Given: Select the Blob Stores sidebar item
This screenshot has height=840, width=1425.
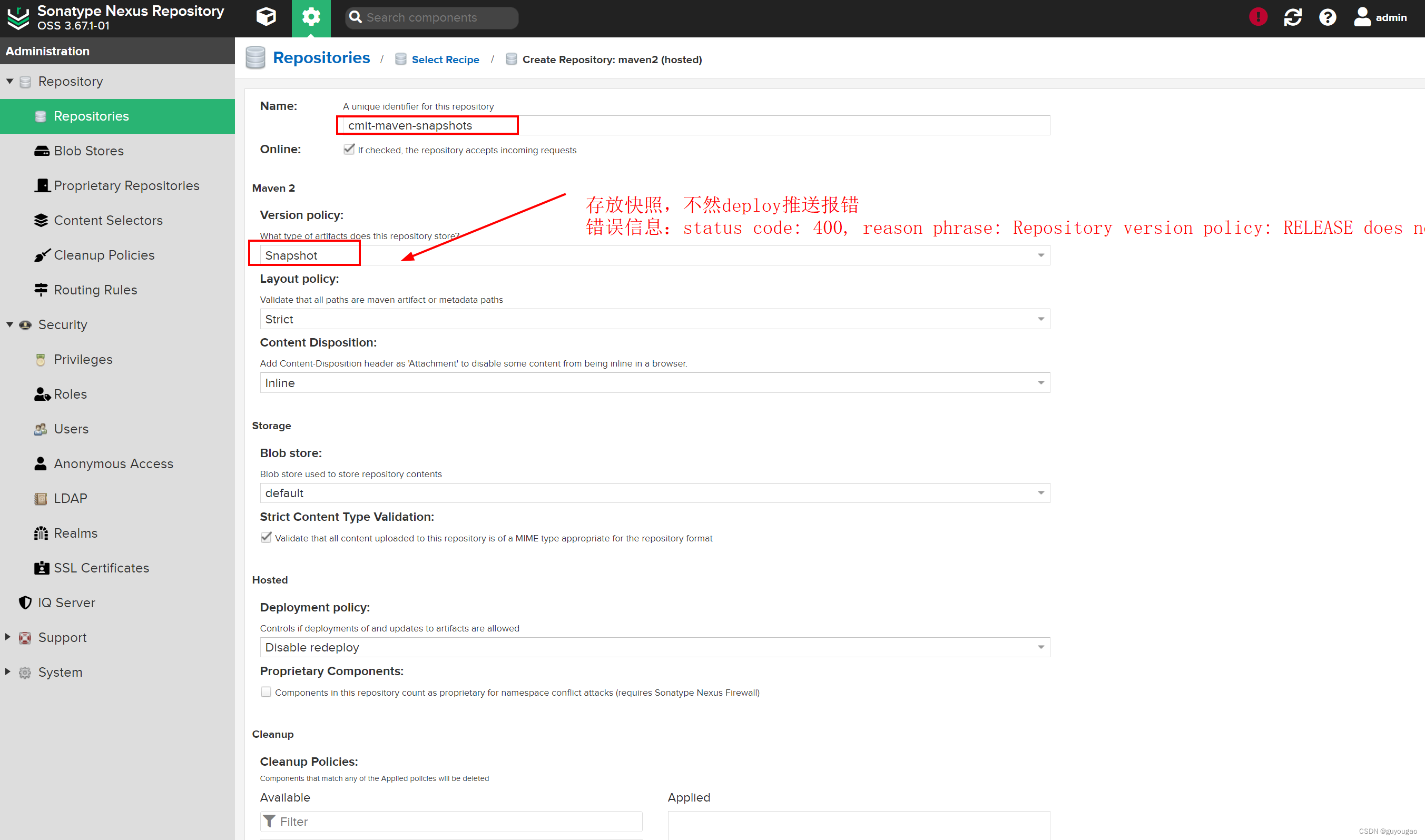Looking at the screenshot, I should click(89, 151).
